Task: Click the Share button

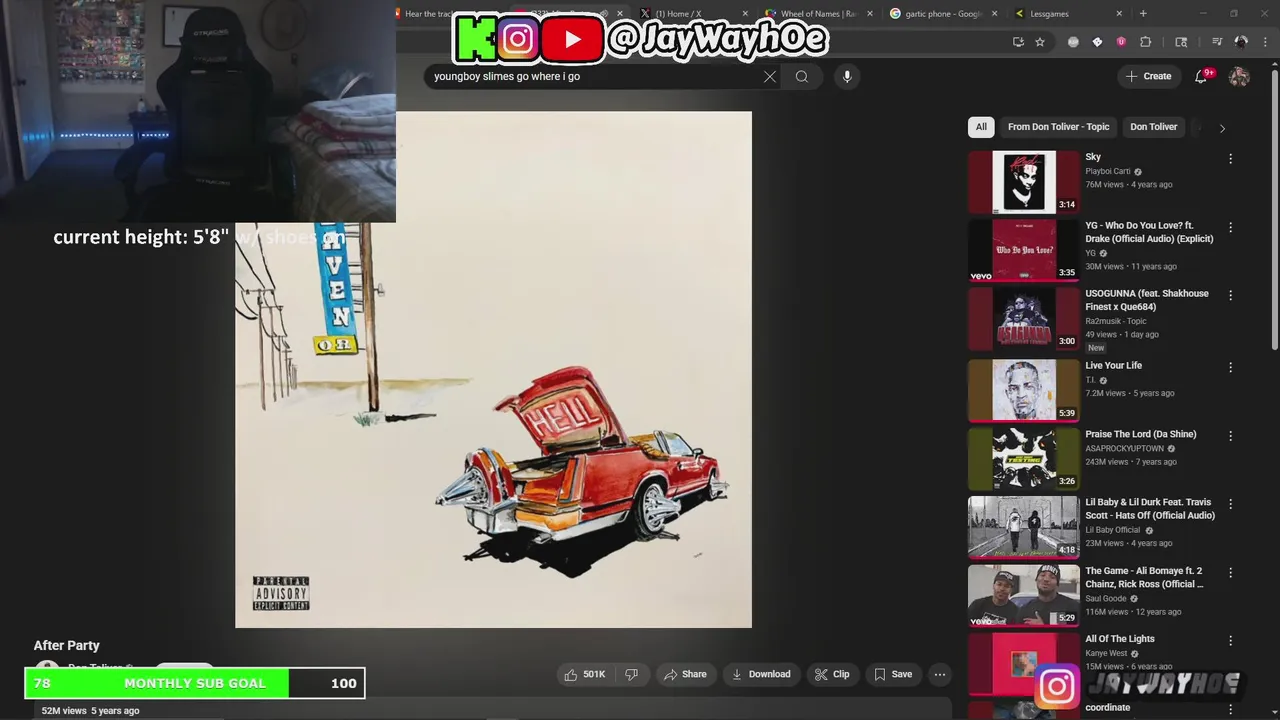Action: pos(685,674)
